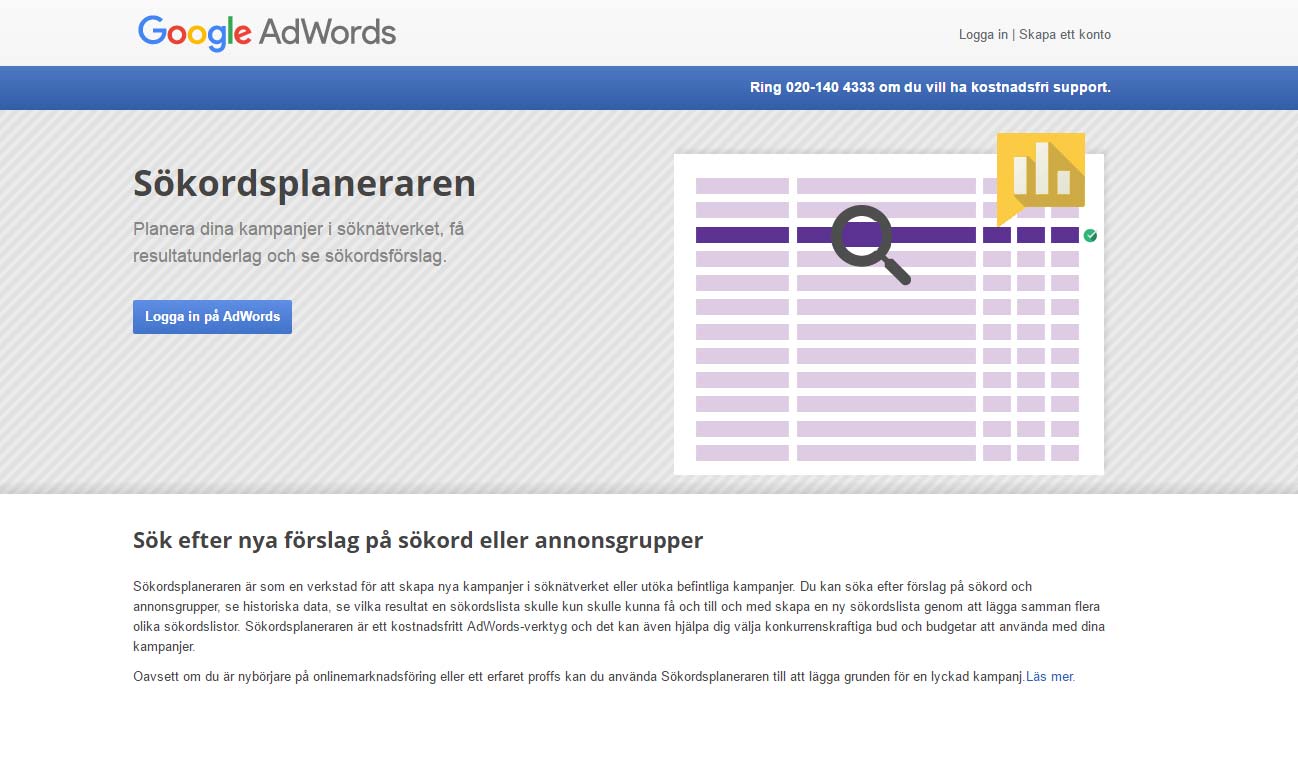Click the support phone number banner text
Viewport: 1298px width, 766px height.
930,87
